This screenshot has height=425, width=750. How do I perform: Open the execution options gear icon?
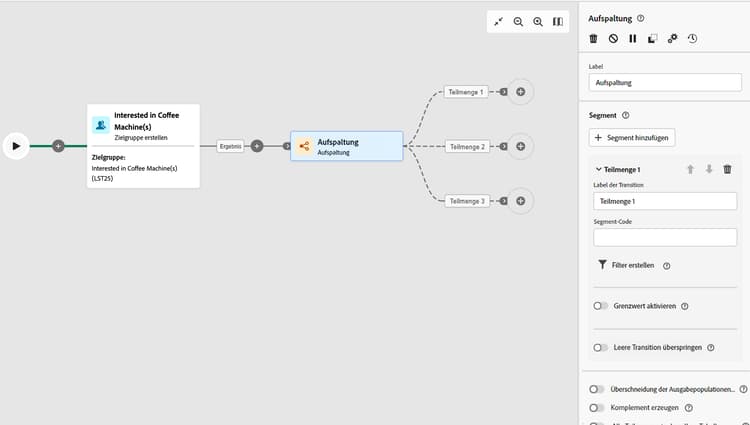coord(672,39)
